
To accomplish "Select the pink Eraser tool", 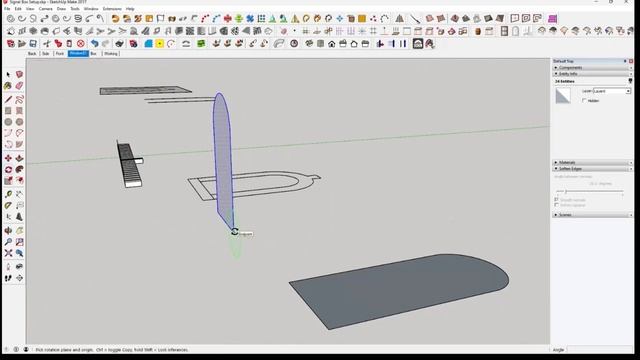I will pyautogui.click(x=19, y=86).
